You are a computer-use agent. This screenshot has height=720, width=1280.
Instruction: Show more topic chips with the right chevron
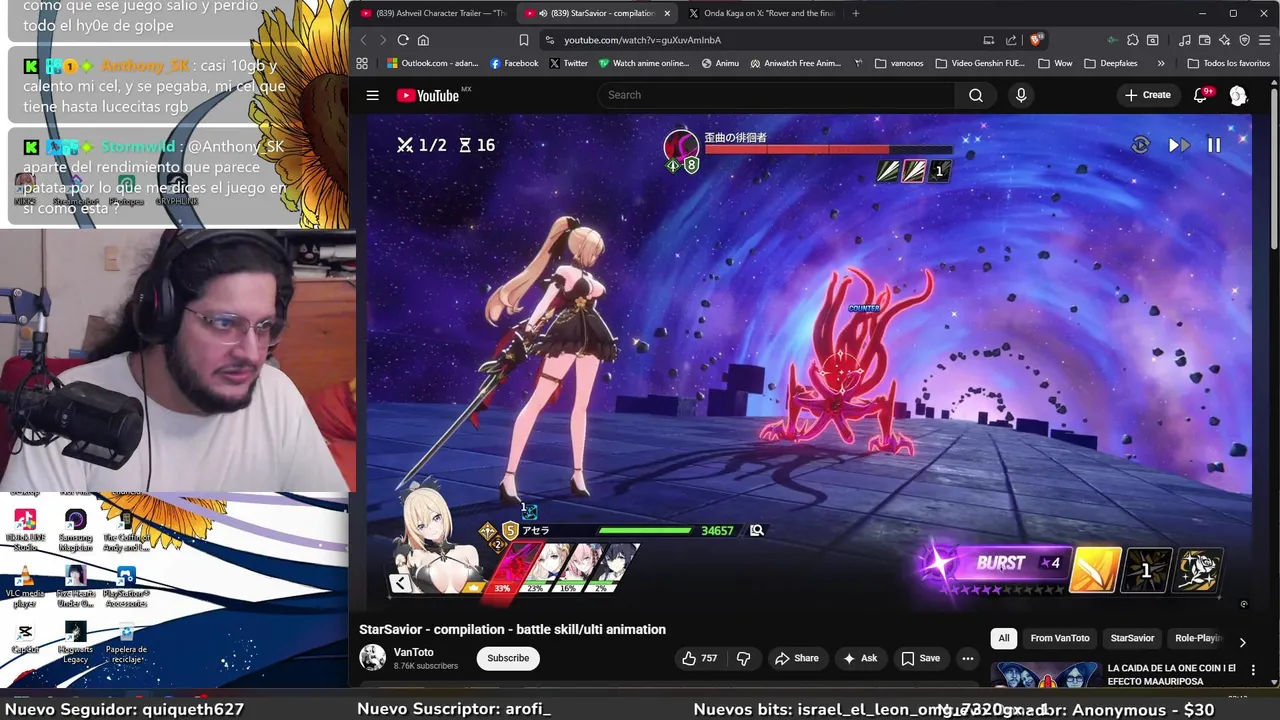[1242, 642]
